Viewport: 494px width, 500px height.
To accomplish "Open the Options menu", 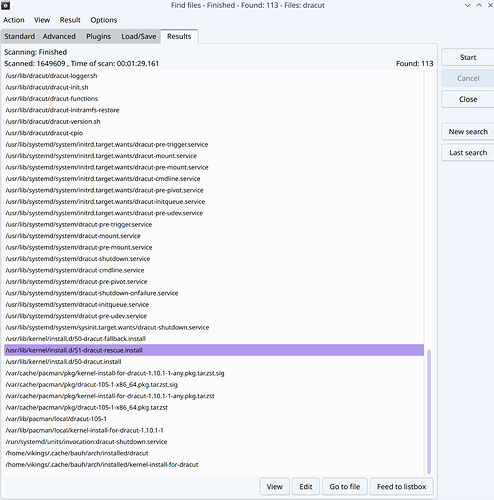I will (104, 20).
